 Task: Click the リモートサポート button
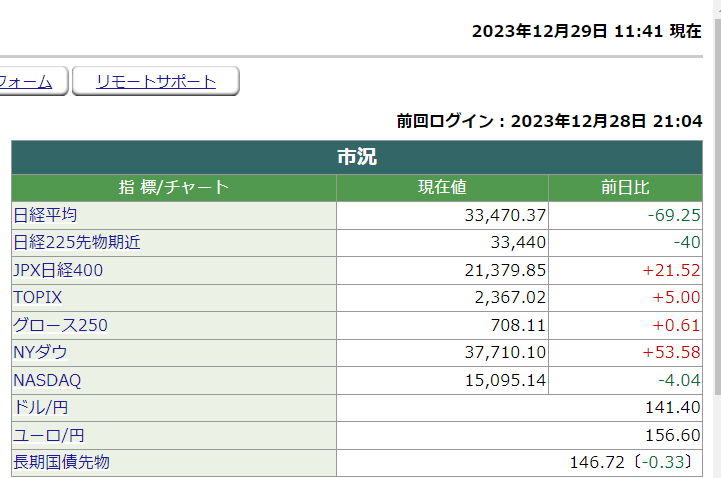coord(156,82)
